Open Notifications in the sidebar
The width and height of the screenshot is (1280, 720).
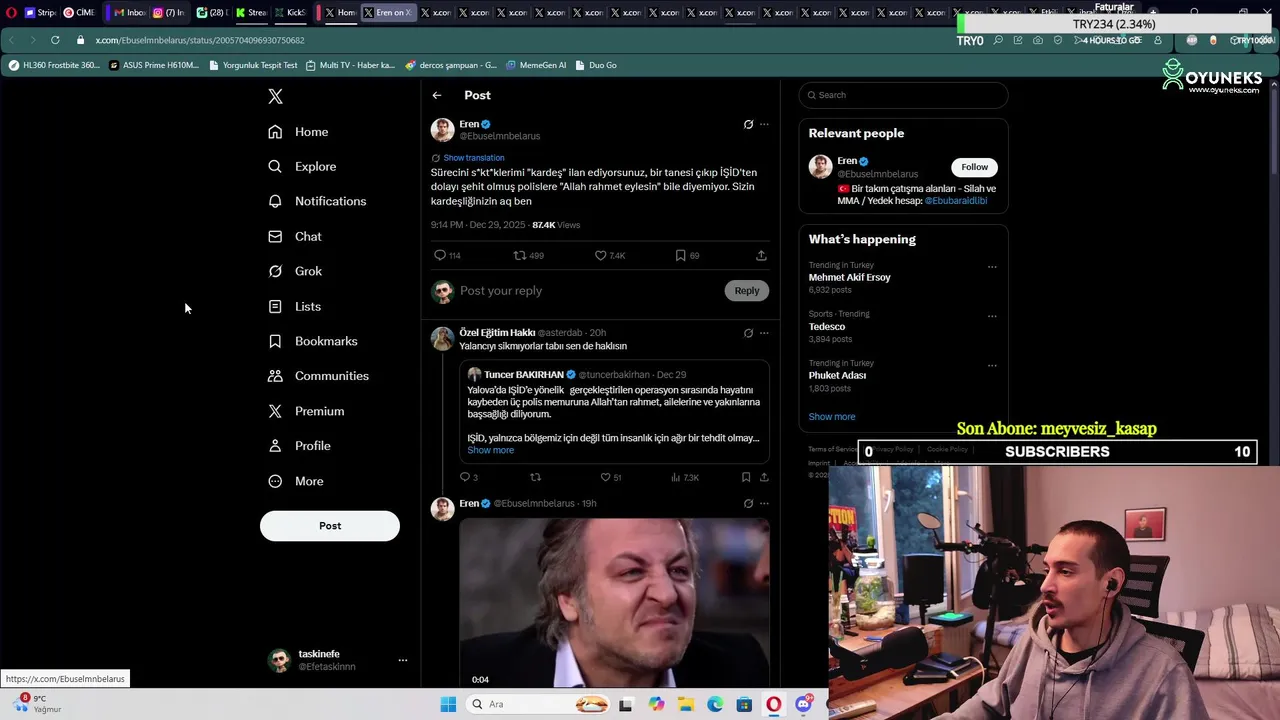click(x=317, y=201)
